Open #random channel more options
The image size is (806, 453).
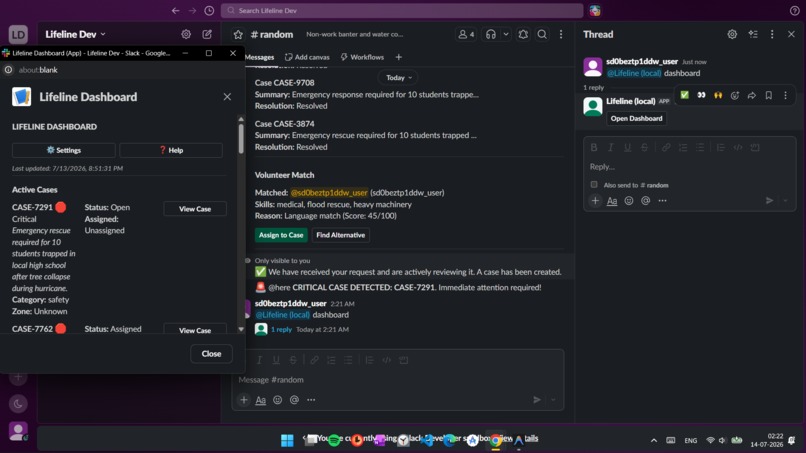(x=561, y=34)
